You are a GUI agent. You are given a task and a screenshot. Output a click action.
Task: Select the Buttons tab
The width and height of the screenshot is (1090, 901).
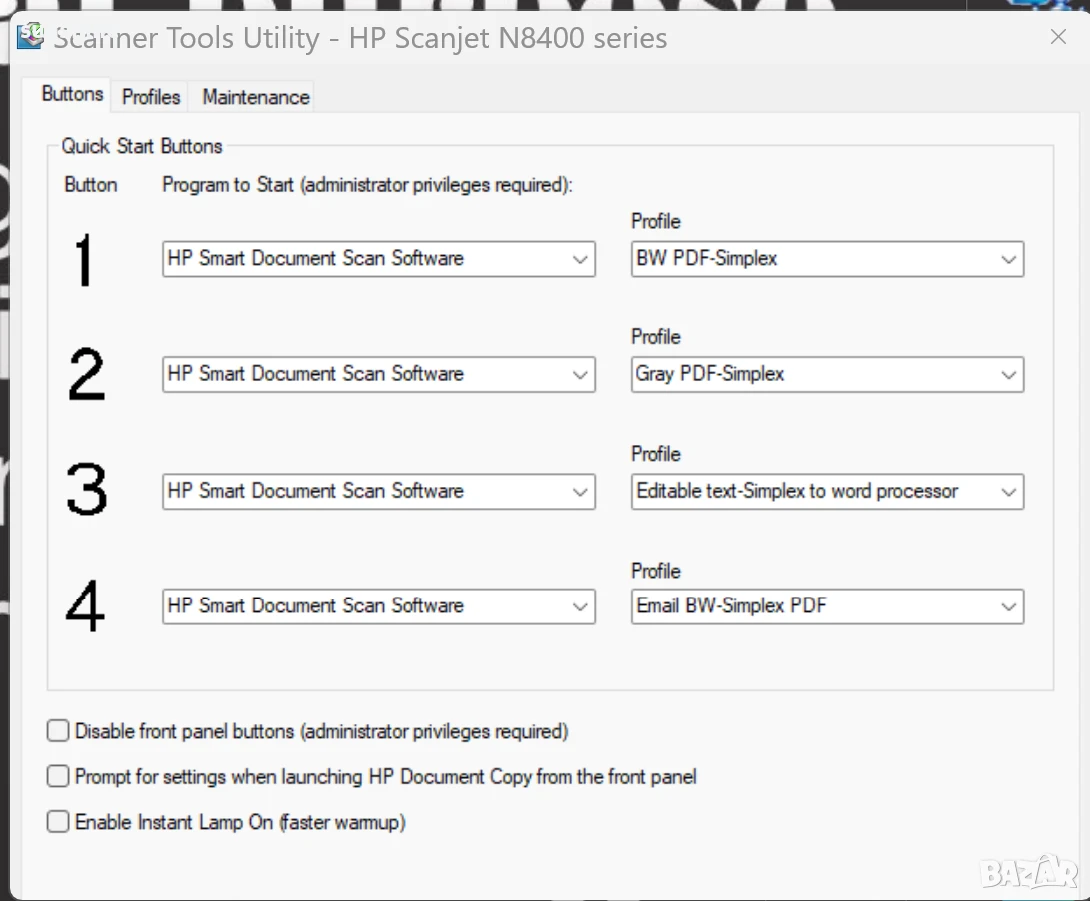[72, 94]
